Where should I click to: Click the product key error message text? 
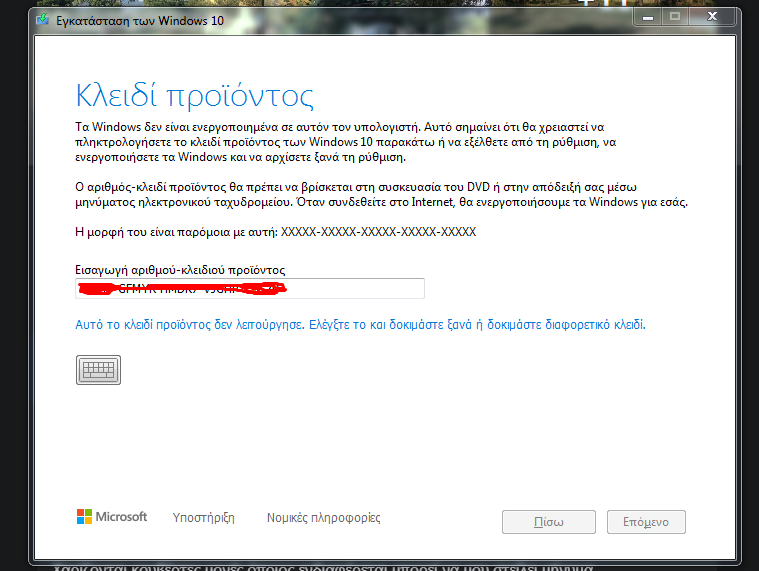(360, 324)
